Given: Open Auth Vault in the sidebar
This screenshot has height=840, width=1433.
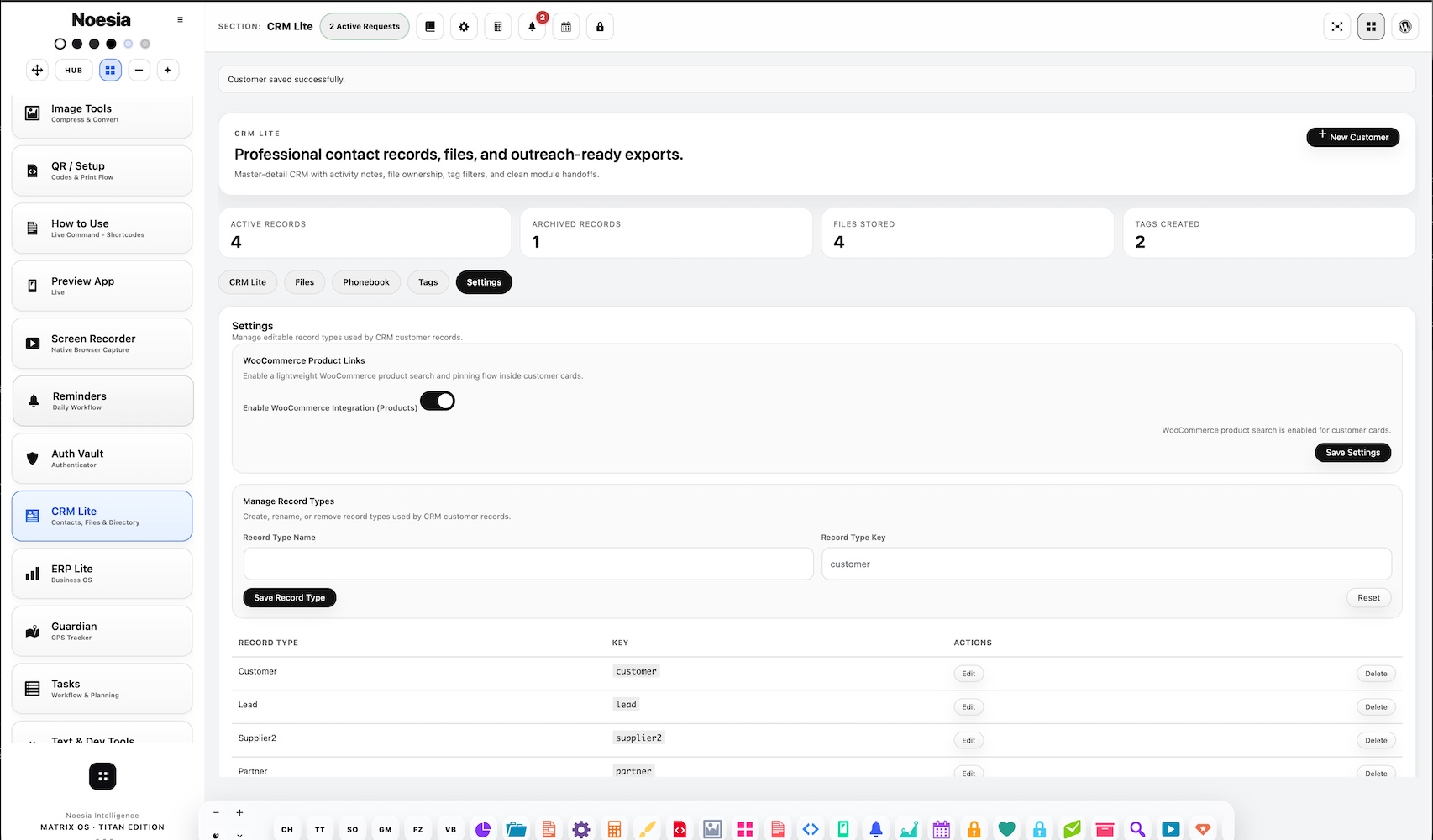Looking at the screenshot, I should pos(102,459).
